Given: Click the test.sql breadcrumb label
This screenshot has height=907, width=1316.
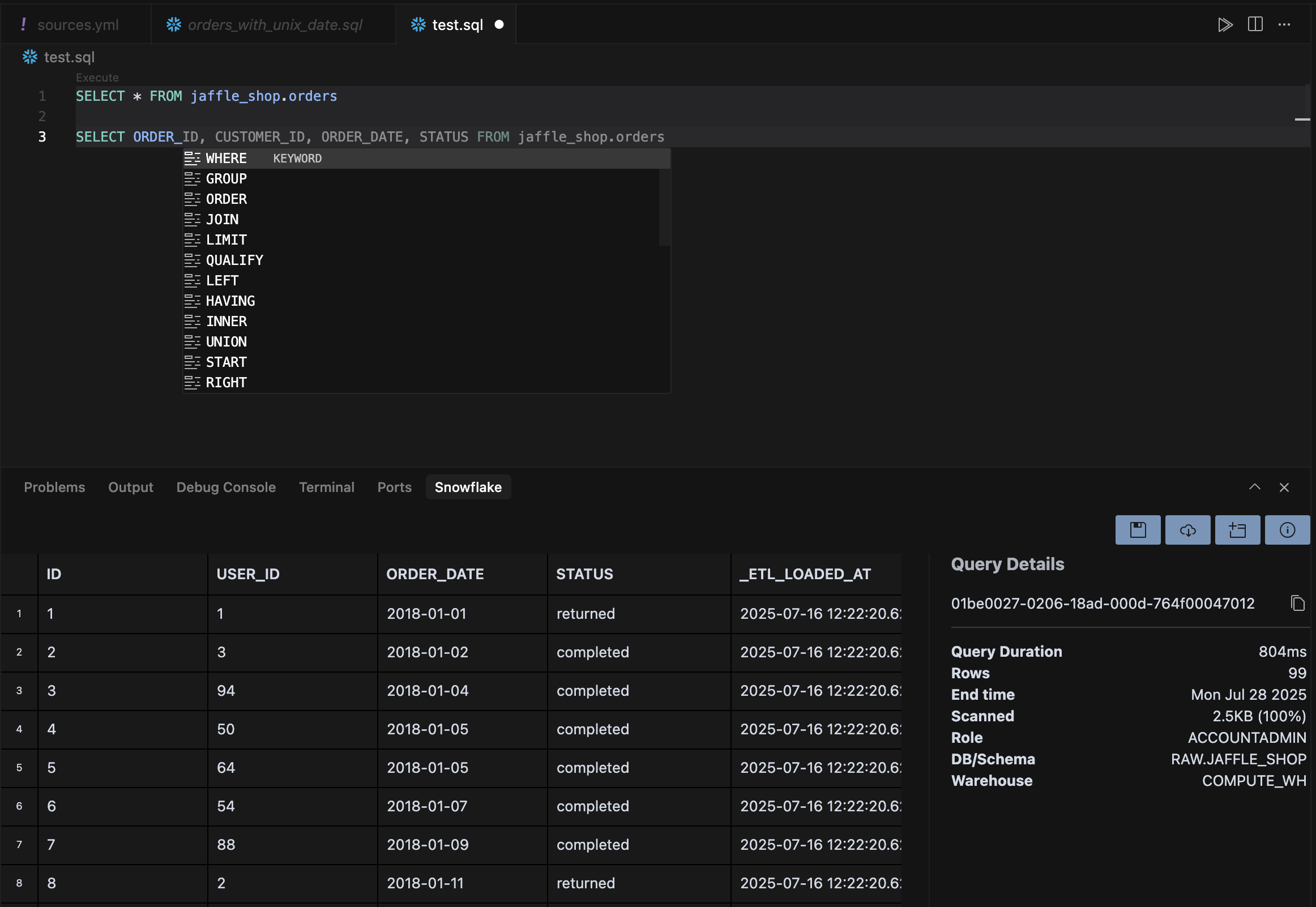Looking at the screenshot, I should [69, 57].
